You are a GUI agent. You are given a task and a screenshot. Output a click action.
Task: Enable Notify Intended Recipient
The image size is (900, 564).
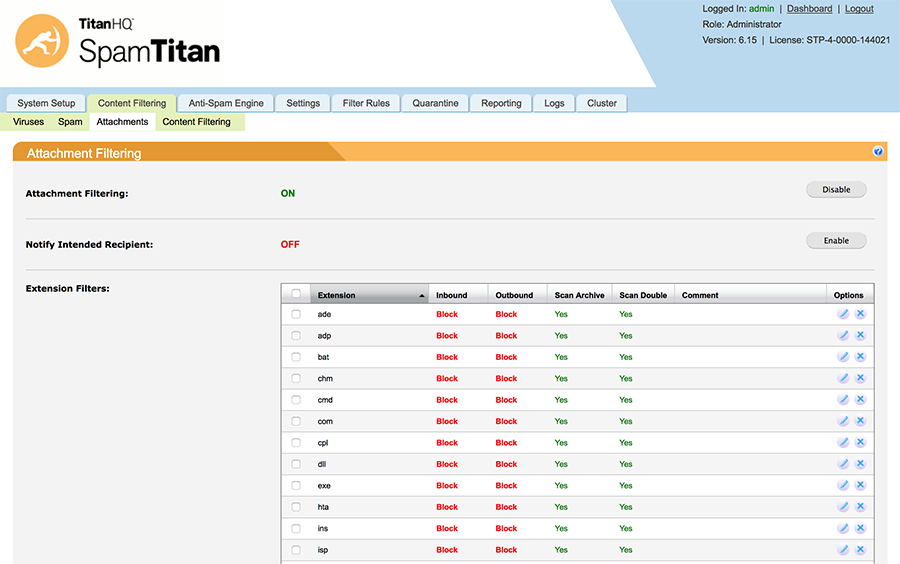tap(836, 240)
